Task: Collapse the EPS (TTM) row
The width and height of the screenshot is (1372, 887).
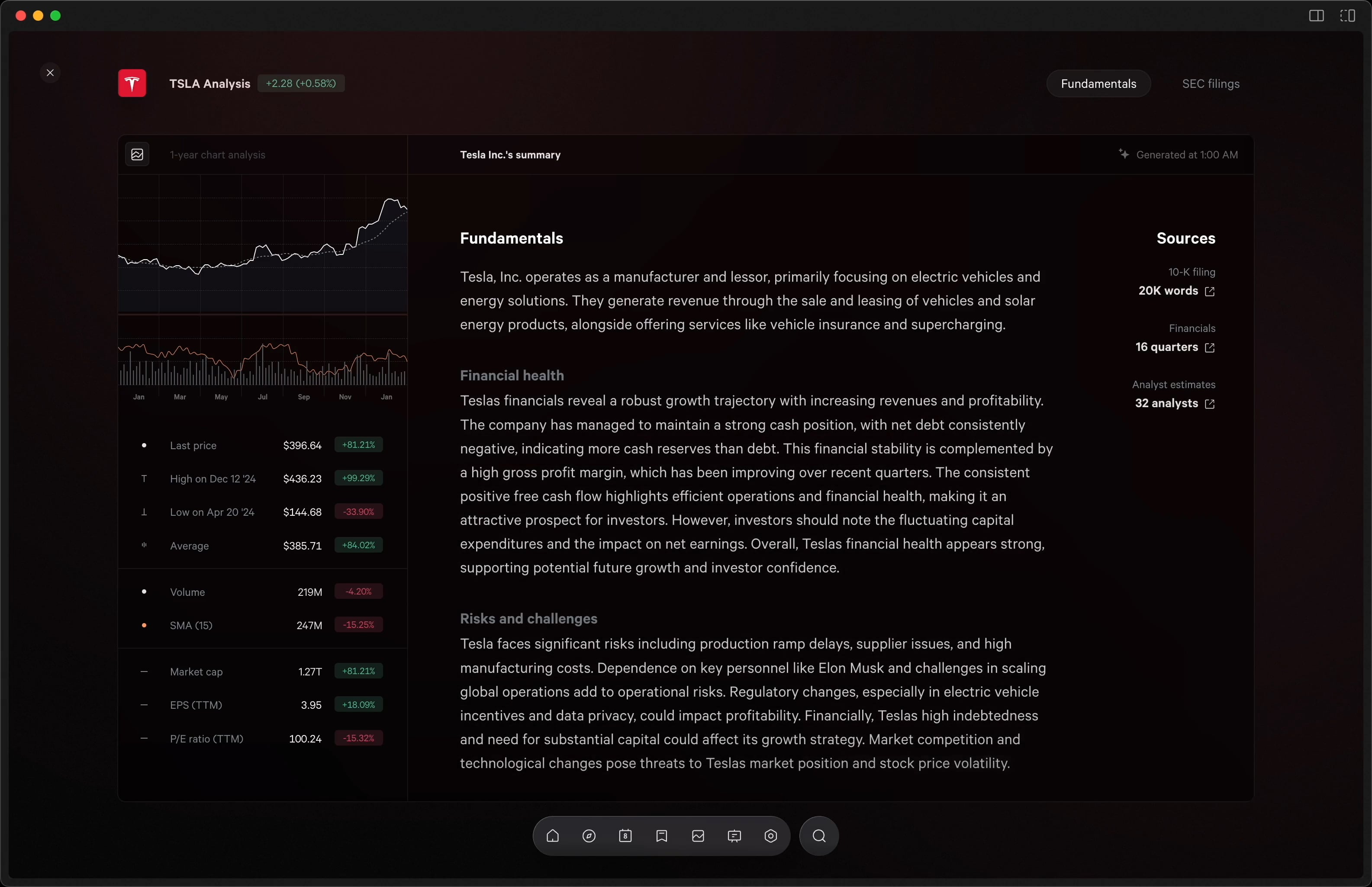Action: click(145, 705)
